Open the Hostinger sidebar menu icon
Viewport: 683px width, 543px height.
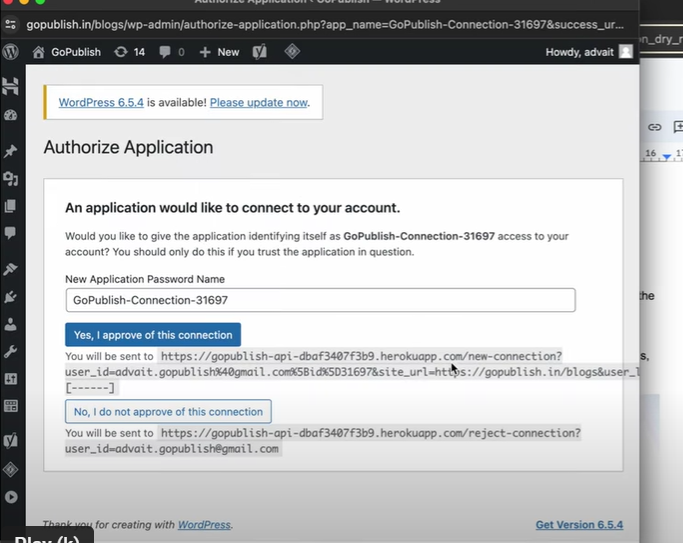click(11, 87)
